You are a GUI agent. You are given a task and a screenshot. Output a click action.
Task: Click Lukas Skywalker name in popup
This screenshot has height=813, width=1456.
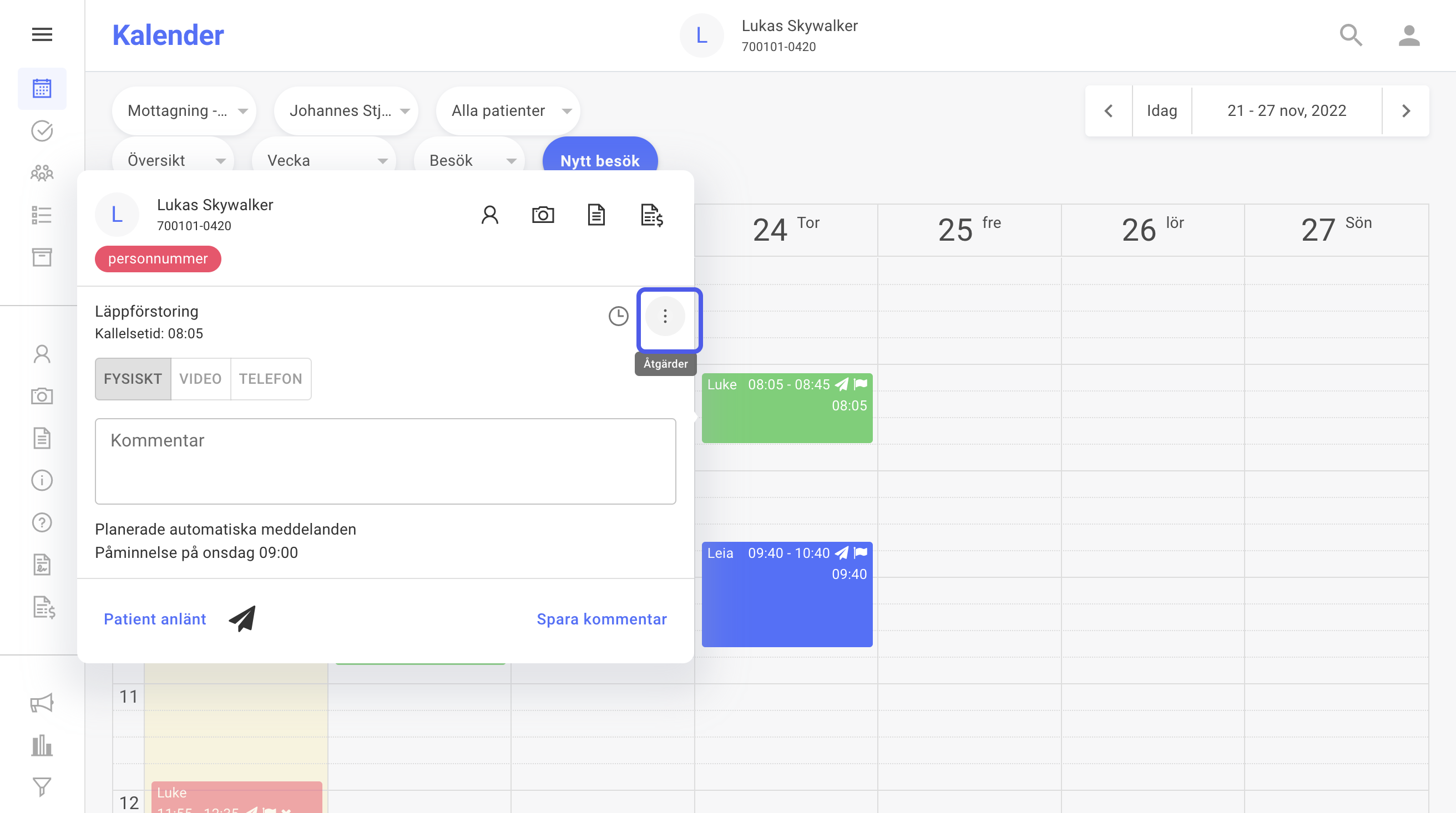(215, 205)
